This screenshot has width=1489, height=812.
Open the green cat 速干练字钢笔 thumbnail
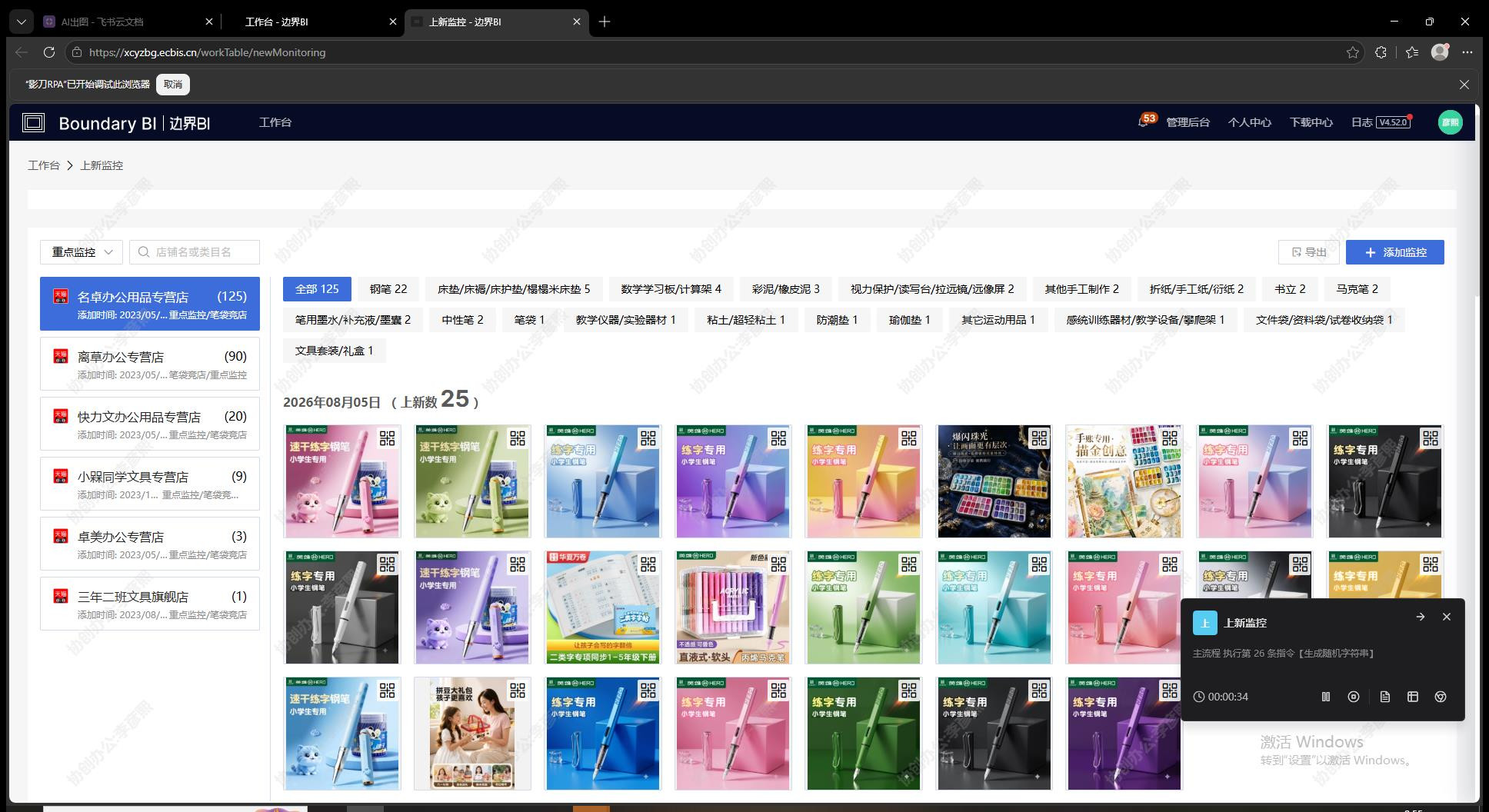point(472,481)
